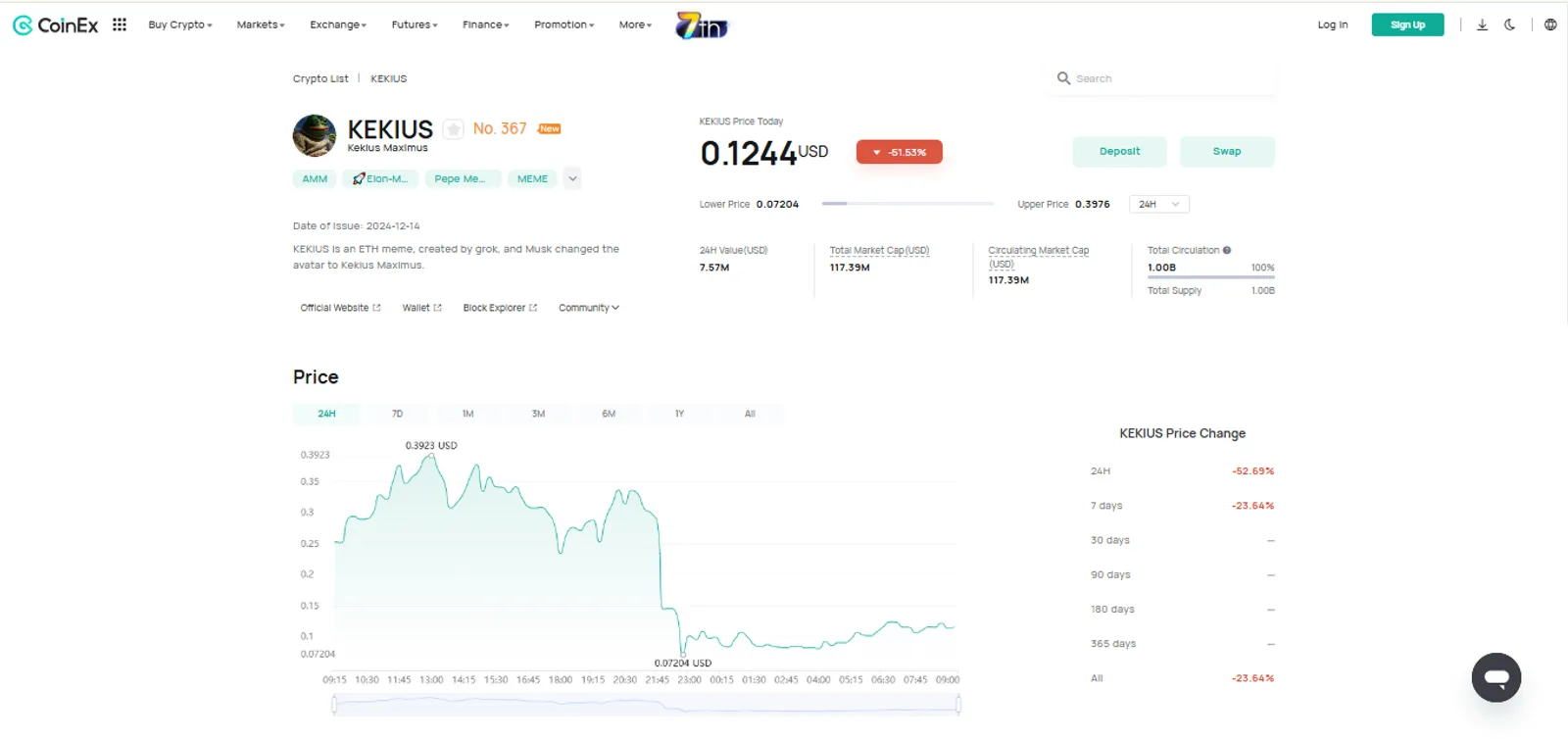Click the Log In link
1568x739 pixels.
pos(1332,25)
